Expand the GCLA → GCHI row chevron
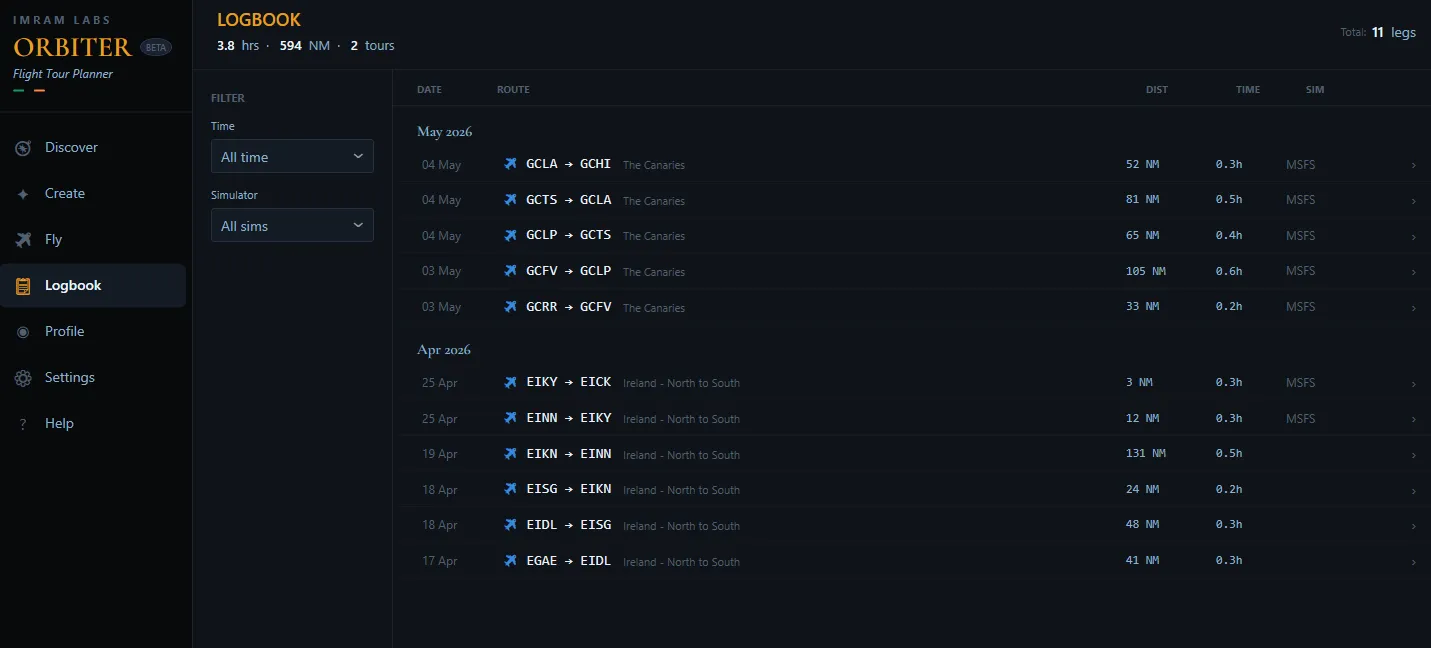 [x=1413, y=165]
